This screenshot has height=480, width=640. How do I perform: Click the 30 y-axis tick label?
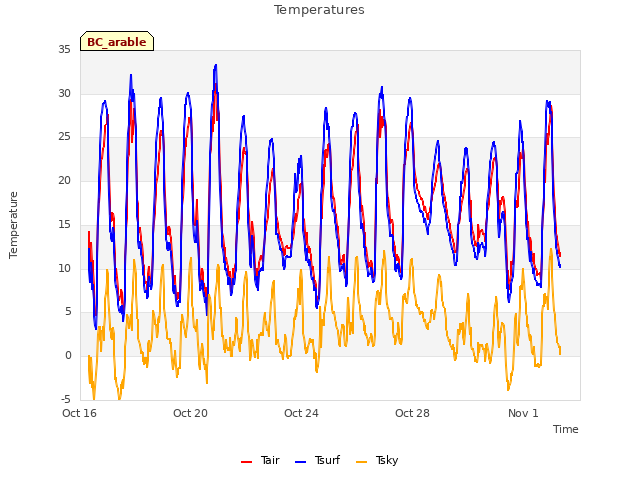(x=64, y=93)
